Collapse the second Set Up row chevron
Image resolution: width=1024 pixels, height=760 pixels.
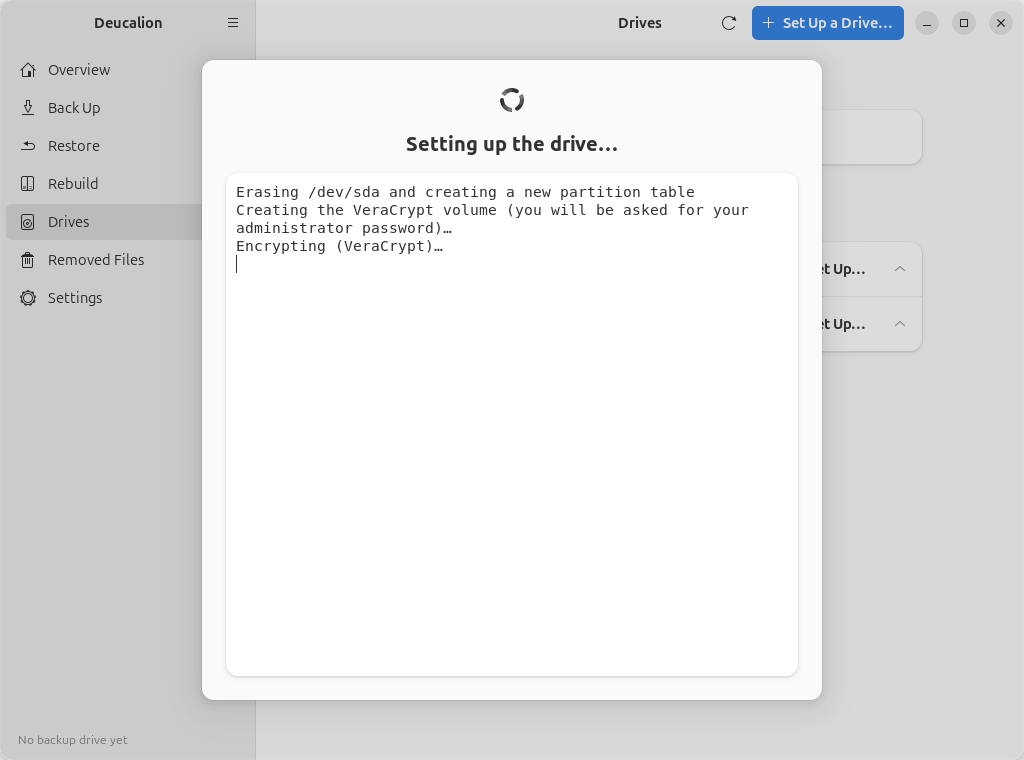[x=900, y=324]
